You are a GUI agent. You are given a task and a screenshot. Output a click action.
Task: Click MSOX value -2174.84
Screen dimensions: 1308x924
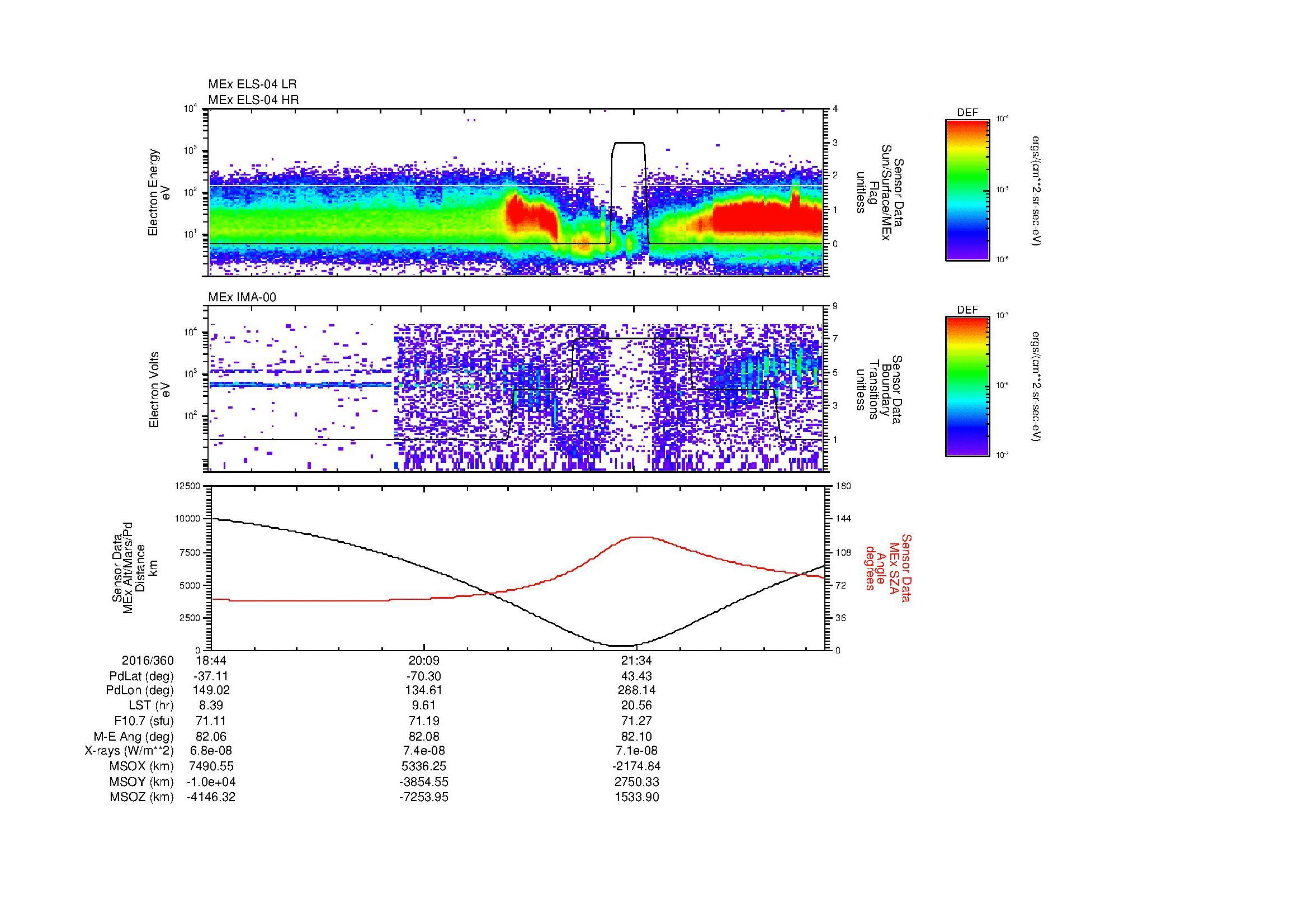pos(637,766)
